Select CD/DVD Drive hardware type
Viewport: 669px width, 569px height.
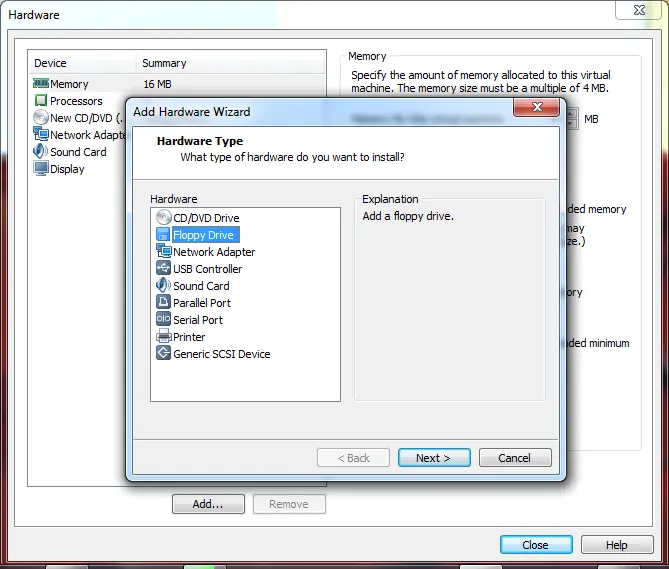click(x=206, y=218)
